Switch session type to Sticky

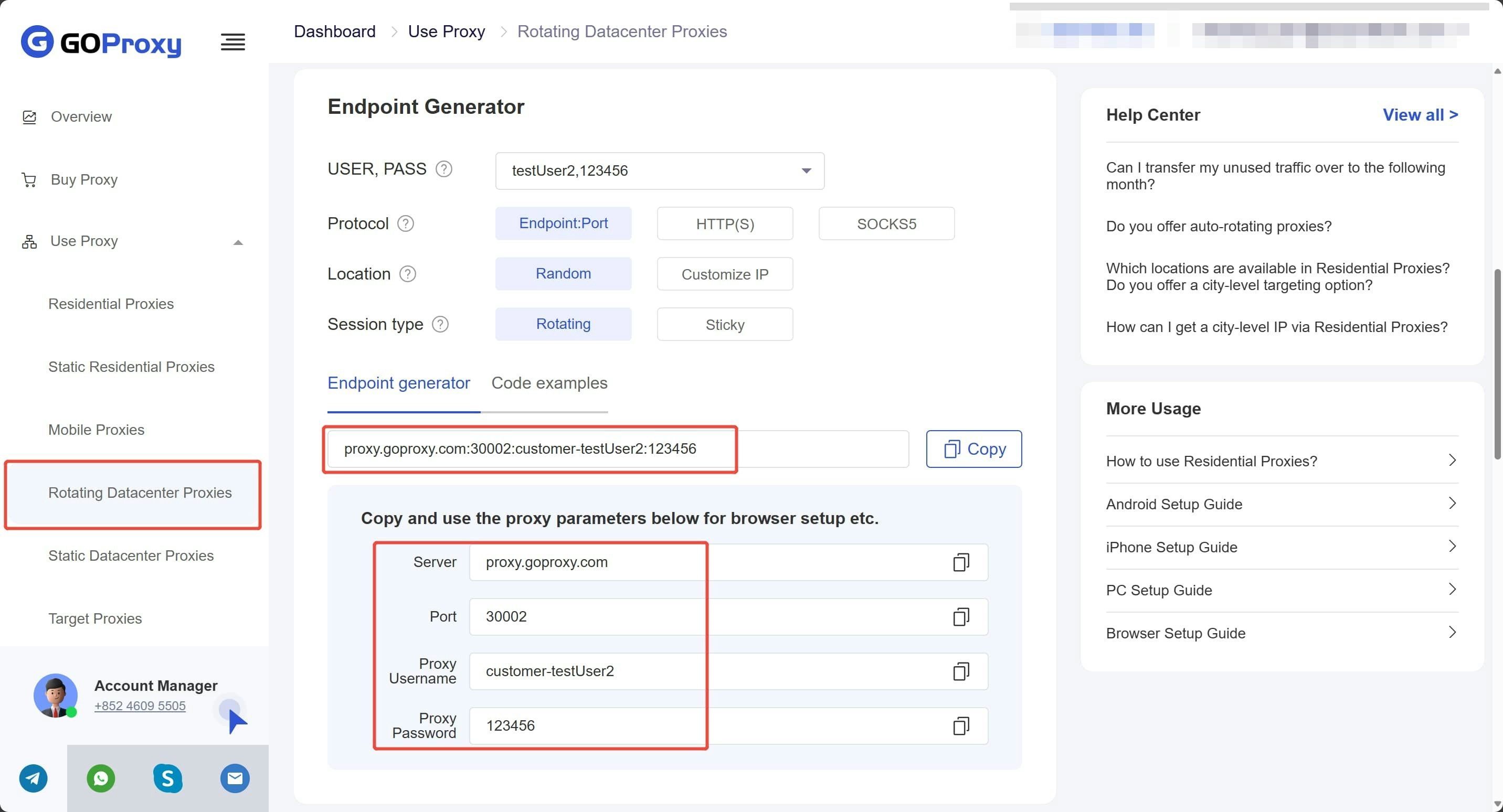(x=725, y=324)
